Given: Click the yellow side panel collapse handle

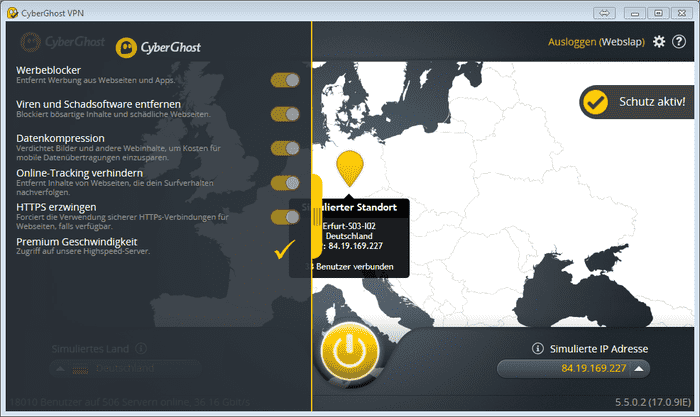Looking at the screenshot, I should click(x=317, y=217).
